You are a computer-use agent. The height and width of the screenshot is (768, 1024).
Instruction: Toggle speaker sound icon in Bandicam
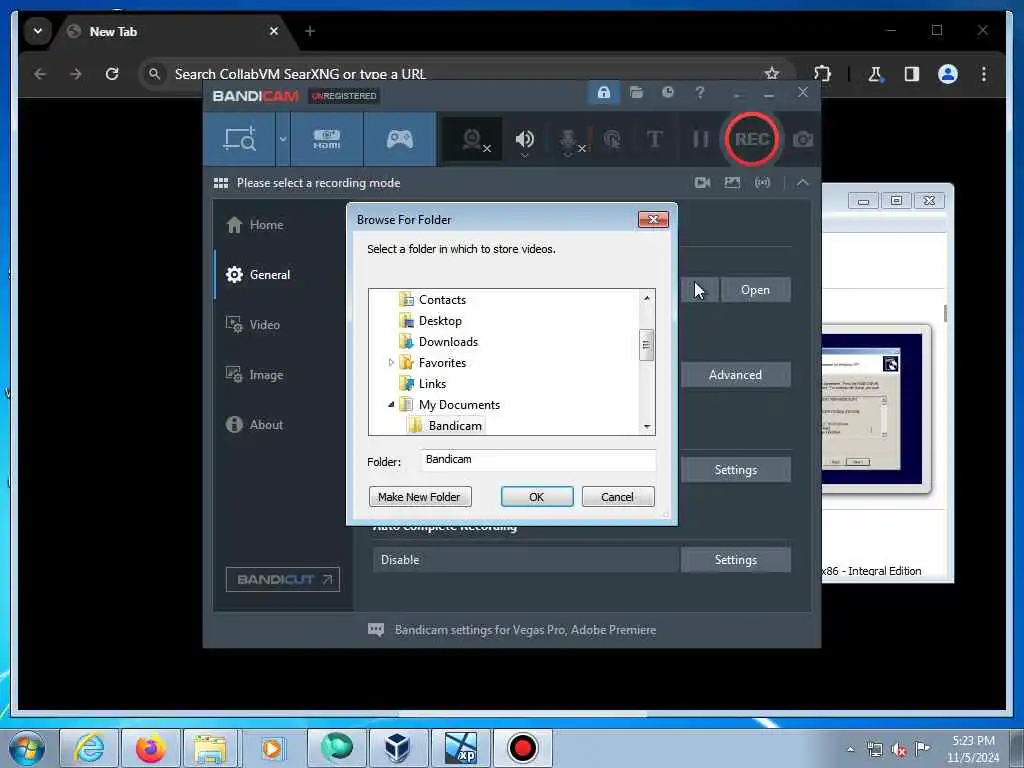tap(524, 139)
